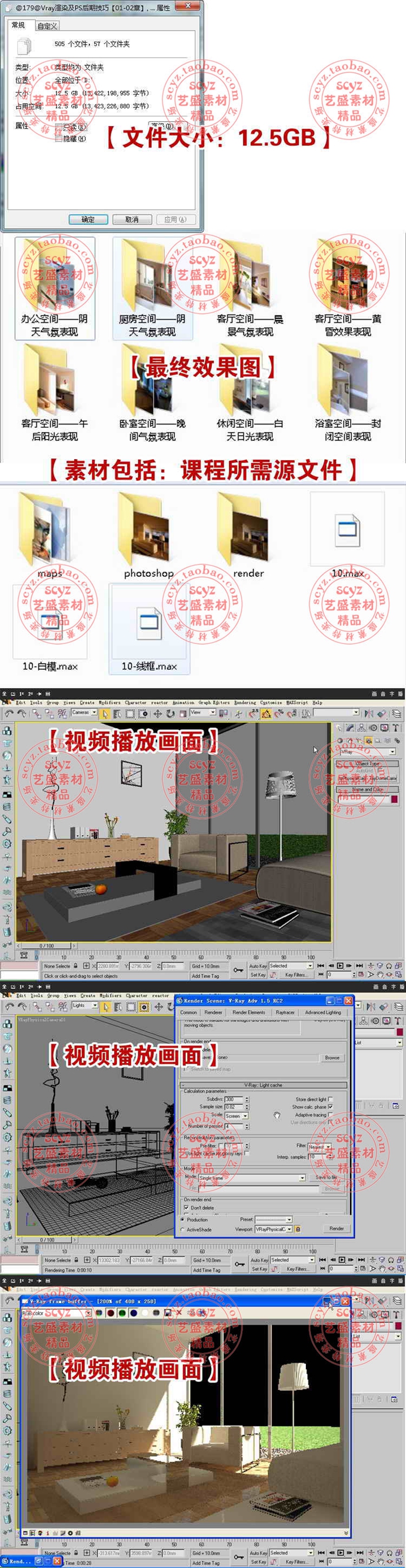This screenshot has width=406, height=1568.
Task: Click the Sample size field showing 0.02
Action: (234, 1107)
